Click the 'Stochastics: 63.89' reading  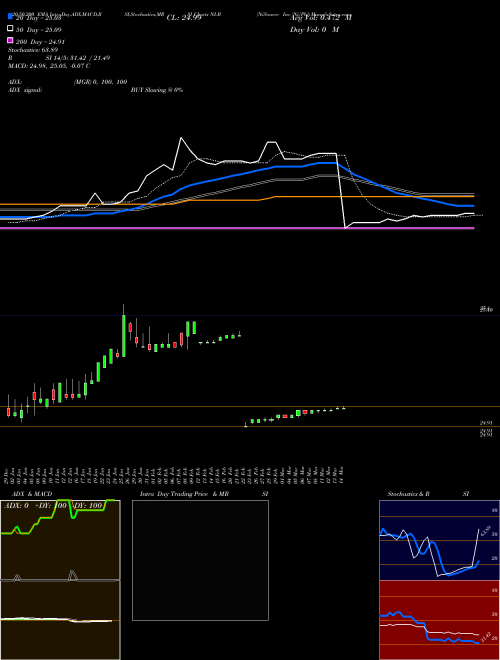point(33,50)
